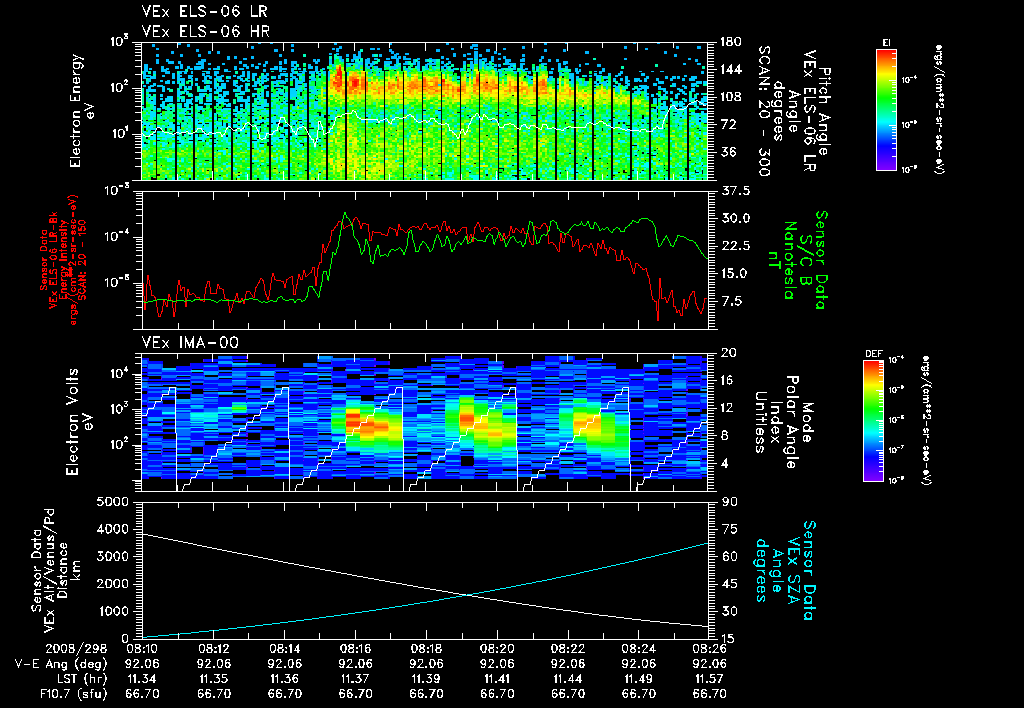The image size is (1024, 708).
Task: Click the 'V-E Ang (deg)' row label
Action: 61,664
